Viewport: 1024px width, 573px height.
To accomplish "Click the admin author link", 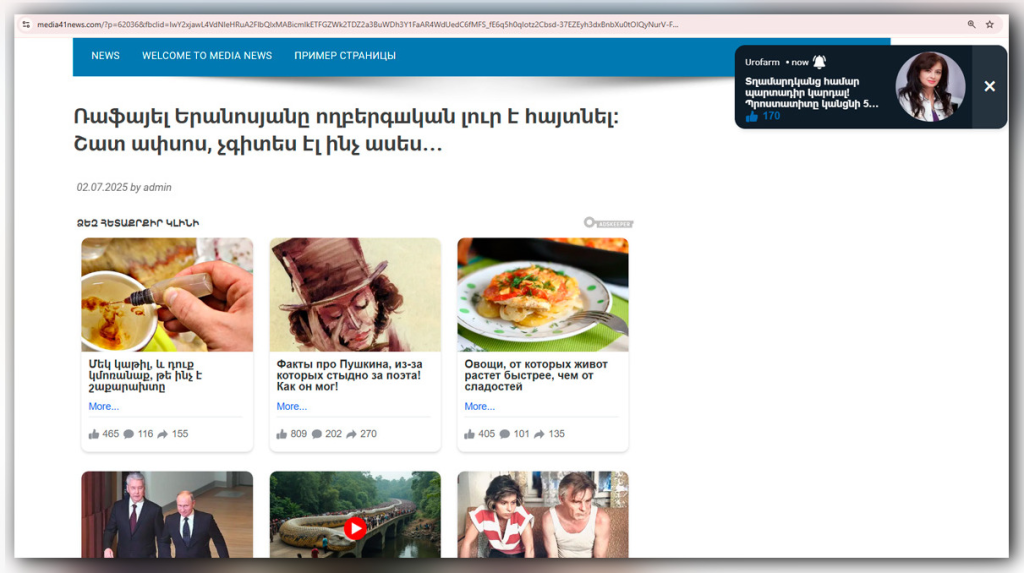I will (x=157, y=188).
